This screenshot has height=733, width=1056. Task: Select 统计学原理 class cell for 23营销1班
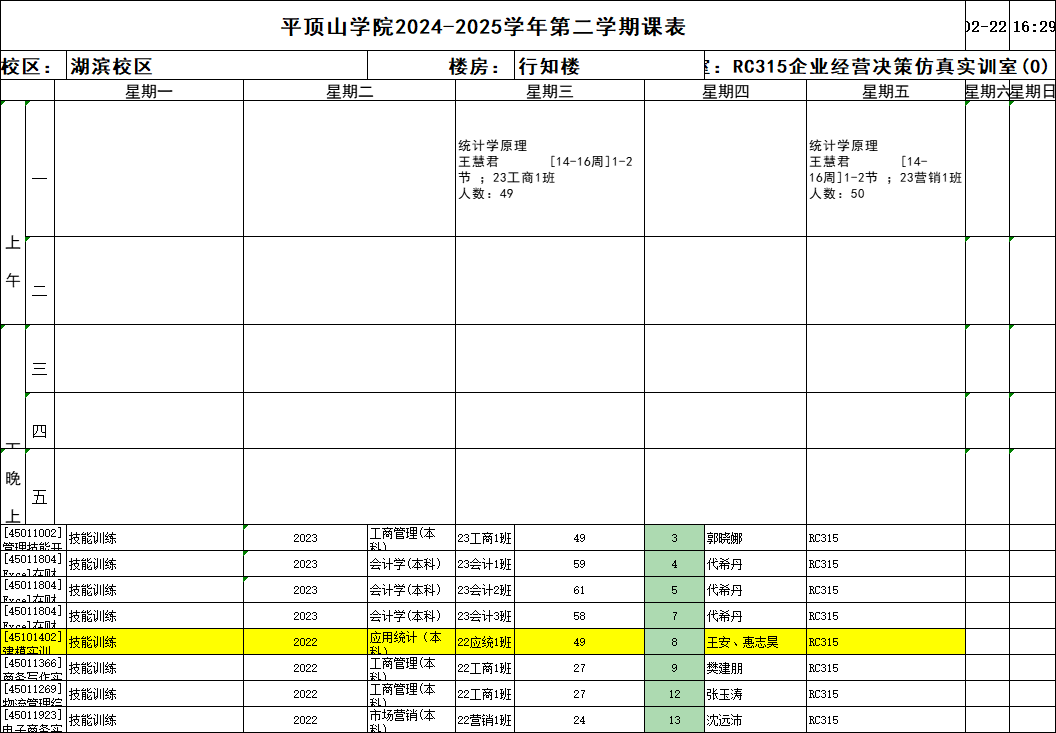point(885,169)
